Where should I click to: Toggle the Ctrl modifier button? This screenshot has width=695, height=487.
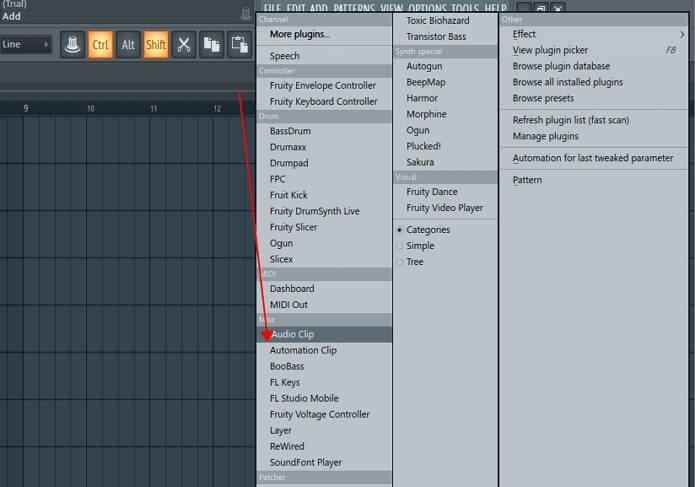point(100,44)
